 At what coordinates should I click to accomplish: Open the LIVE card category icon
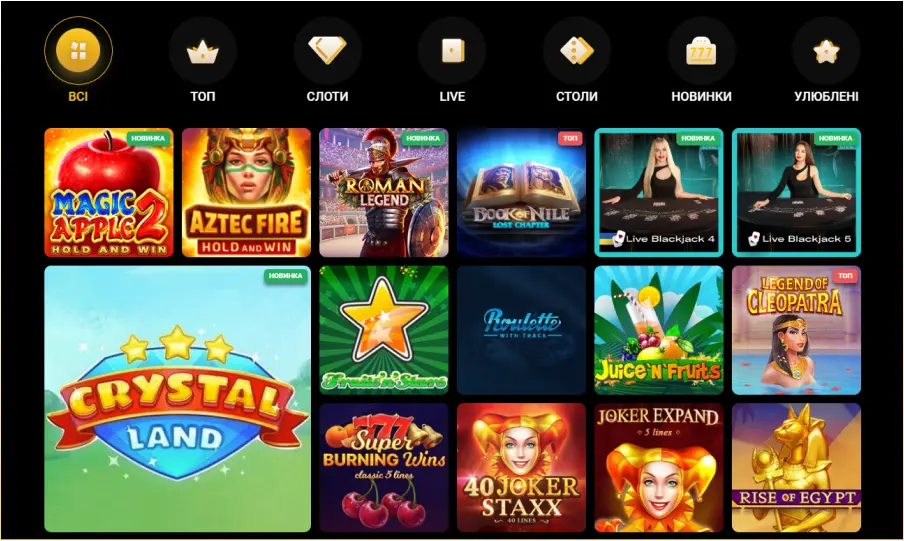[452, 51]
